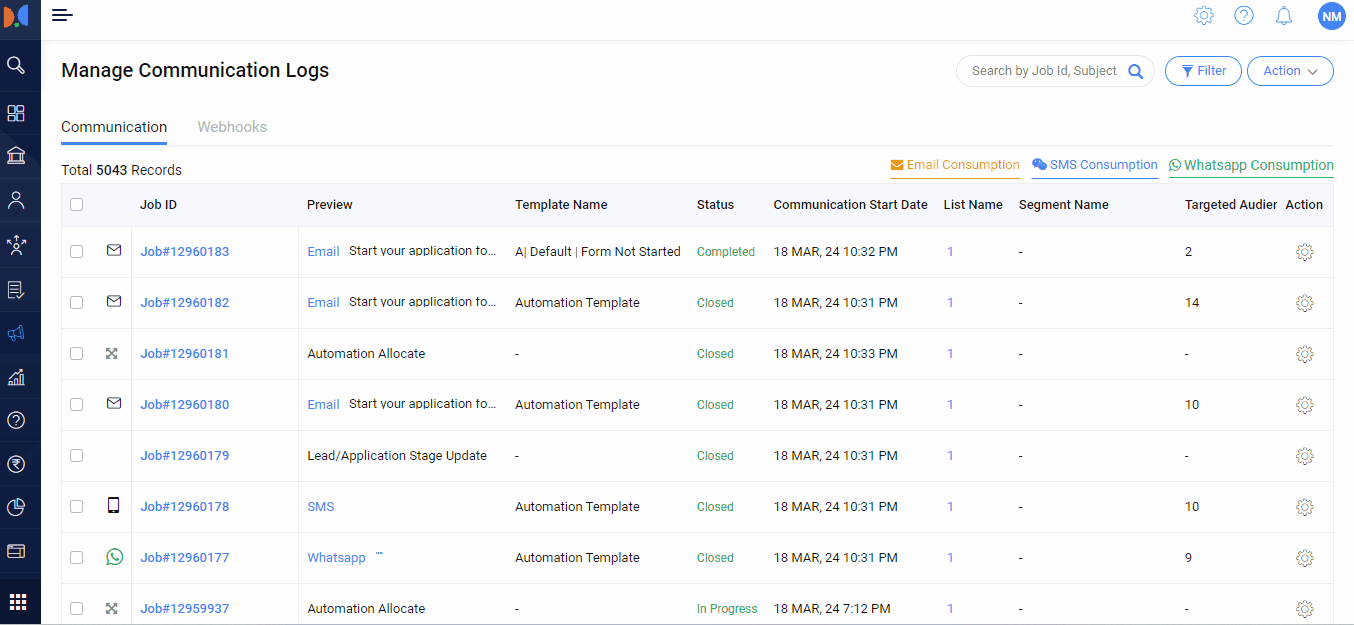Image resolution: width=1354 pixels, height=625 pixels.
Task: Open the NM user avatar
Action: (x=1331, y=16)
